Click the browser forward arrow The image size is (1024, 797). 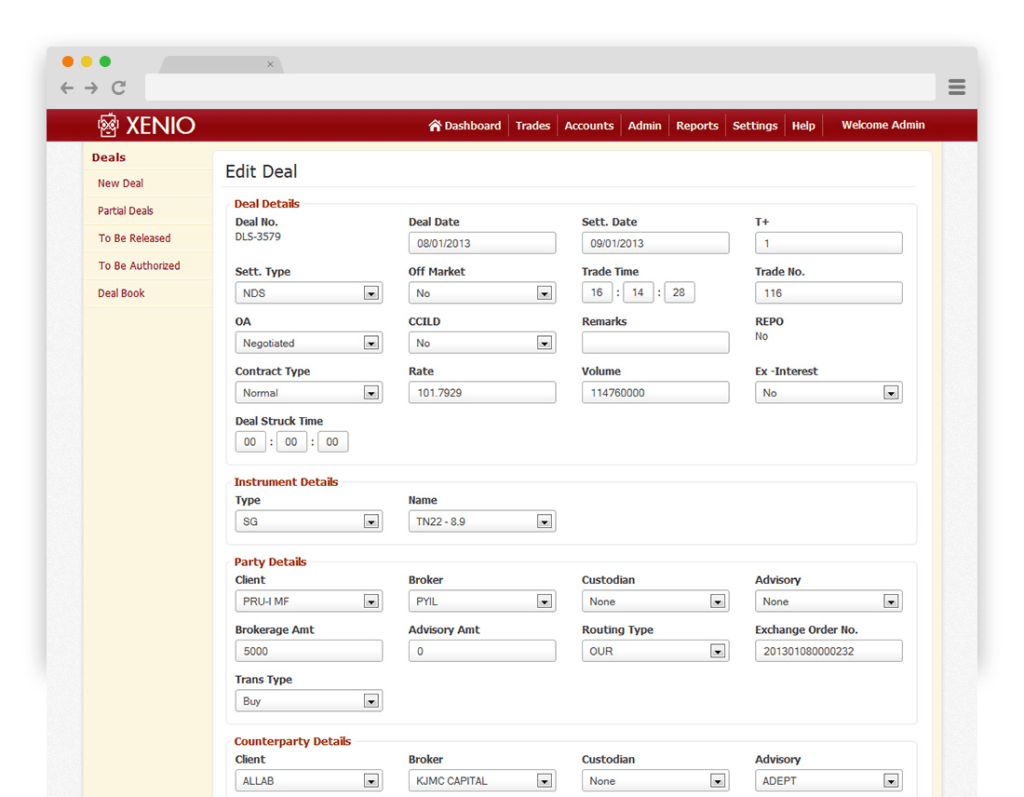coord(91,88)
